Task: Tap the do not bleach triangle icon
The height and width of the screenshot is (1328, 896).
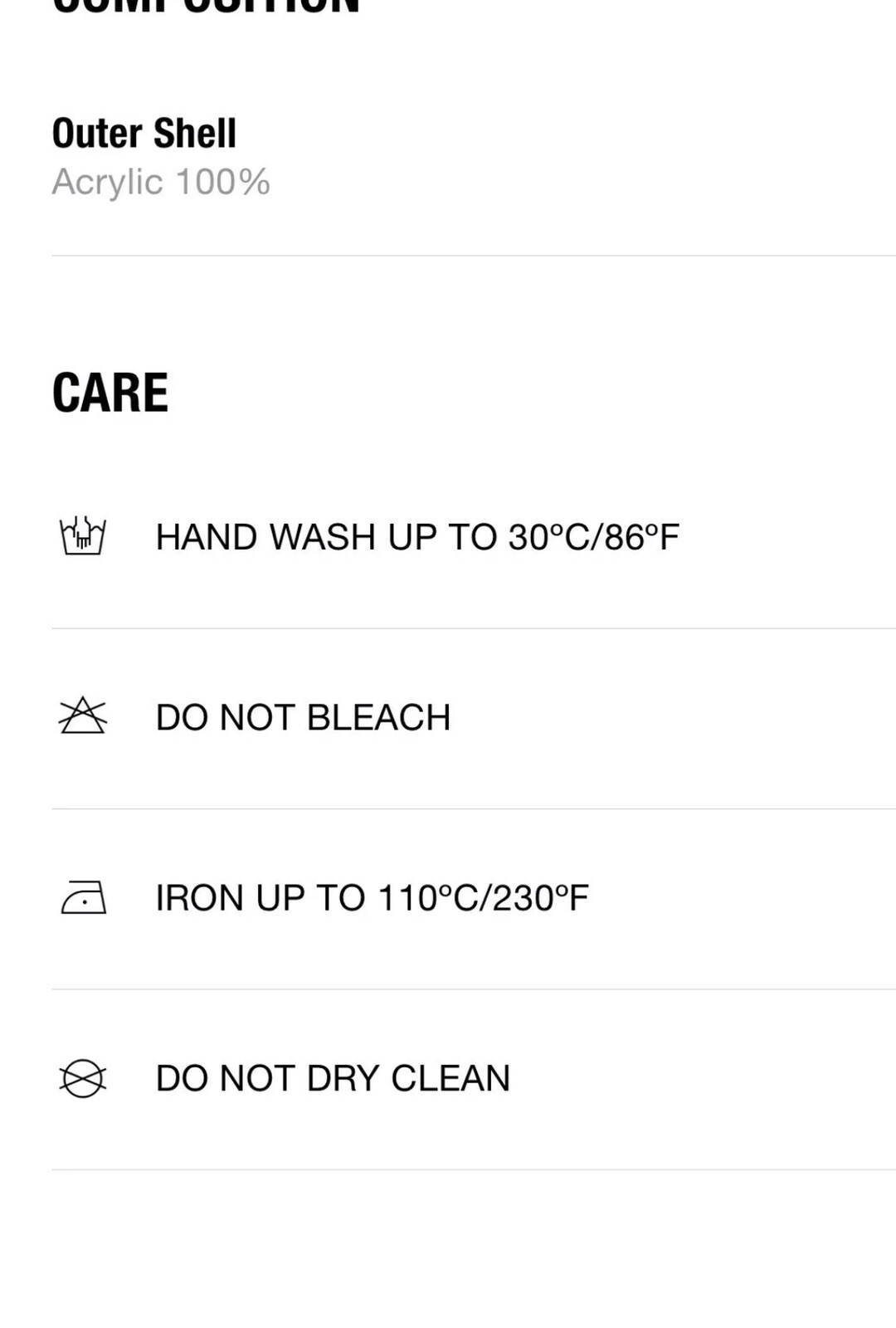Action: pos(83,716)
